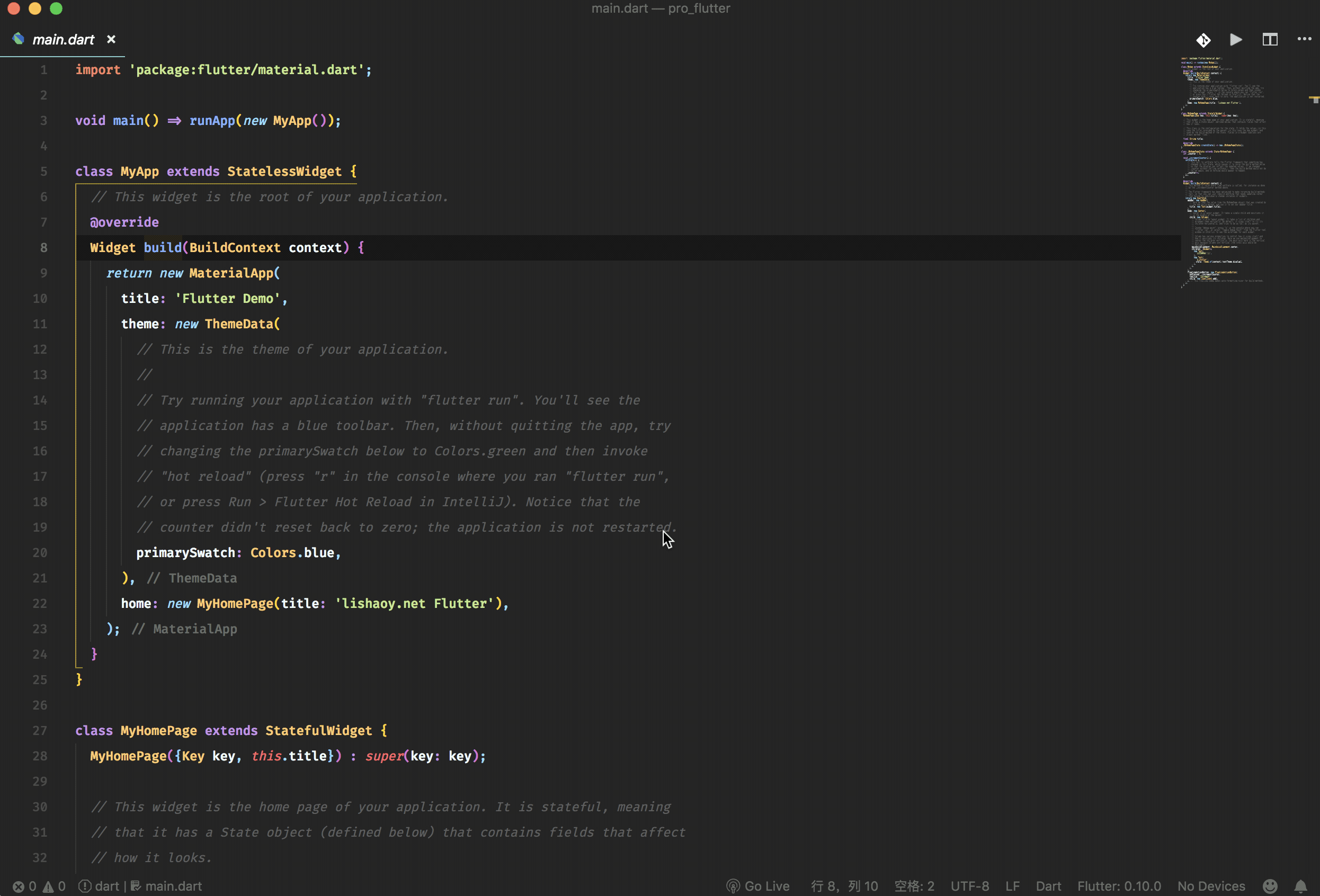The height and width of the screenshot is (896, 1320).
Task: Click the smiley feedback icon in the status bar
Action: pyautogui.click(x=1270, y=886)
